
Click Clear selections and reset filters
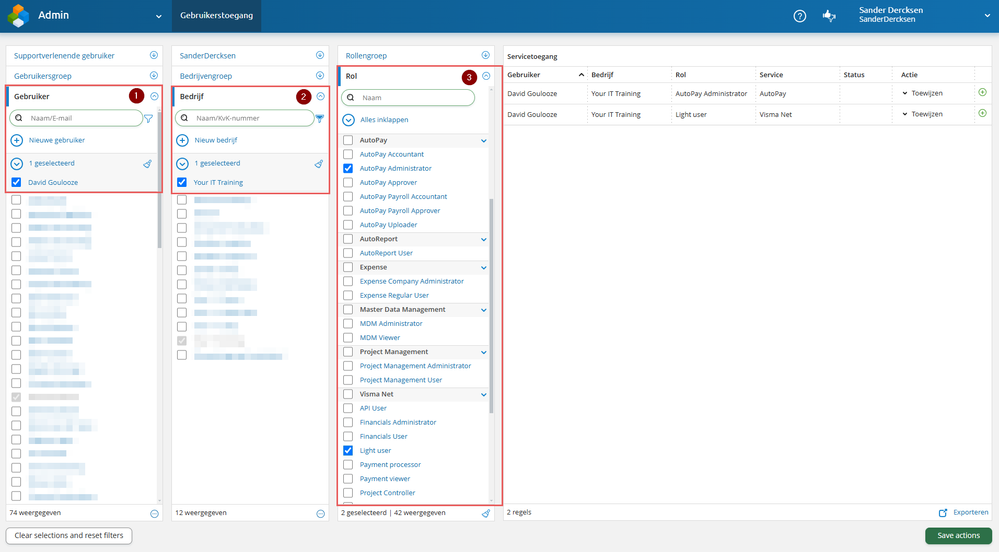69,536
